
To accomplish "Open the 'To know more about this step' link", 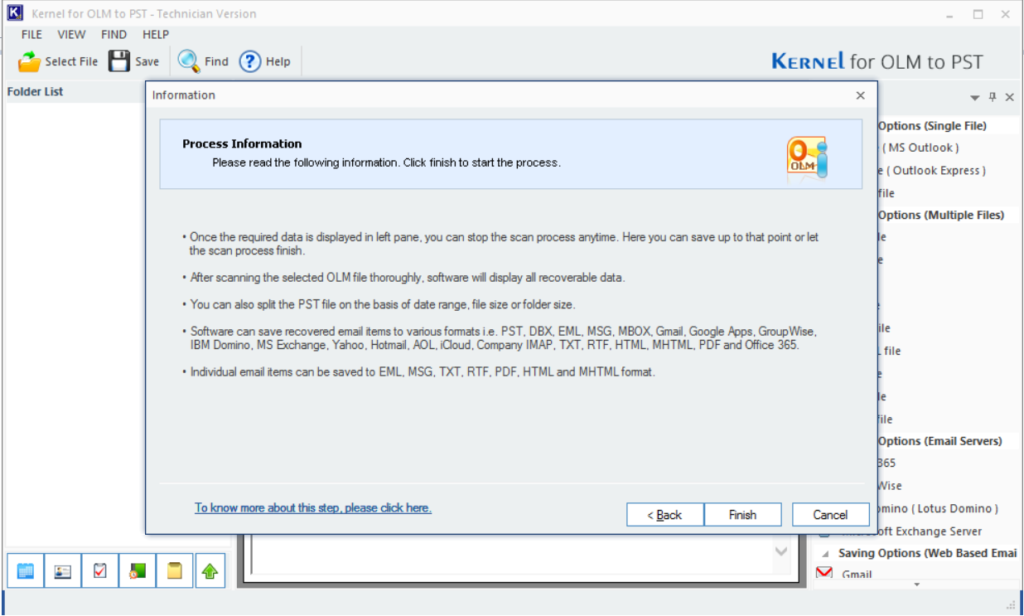I will (x=313, y=508).
